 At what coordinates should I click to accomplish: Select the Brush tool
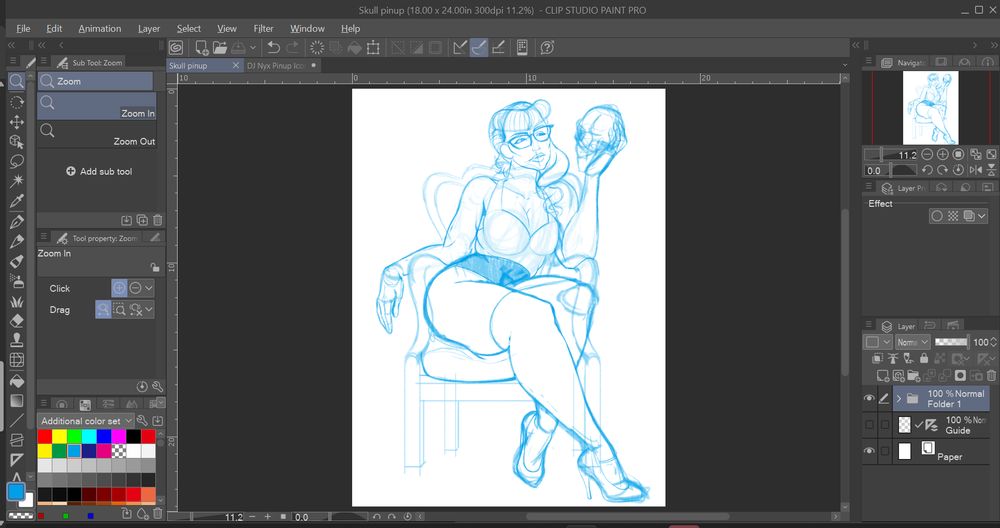click(x=17, y=261)
